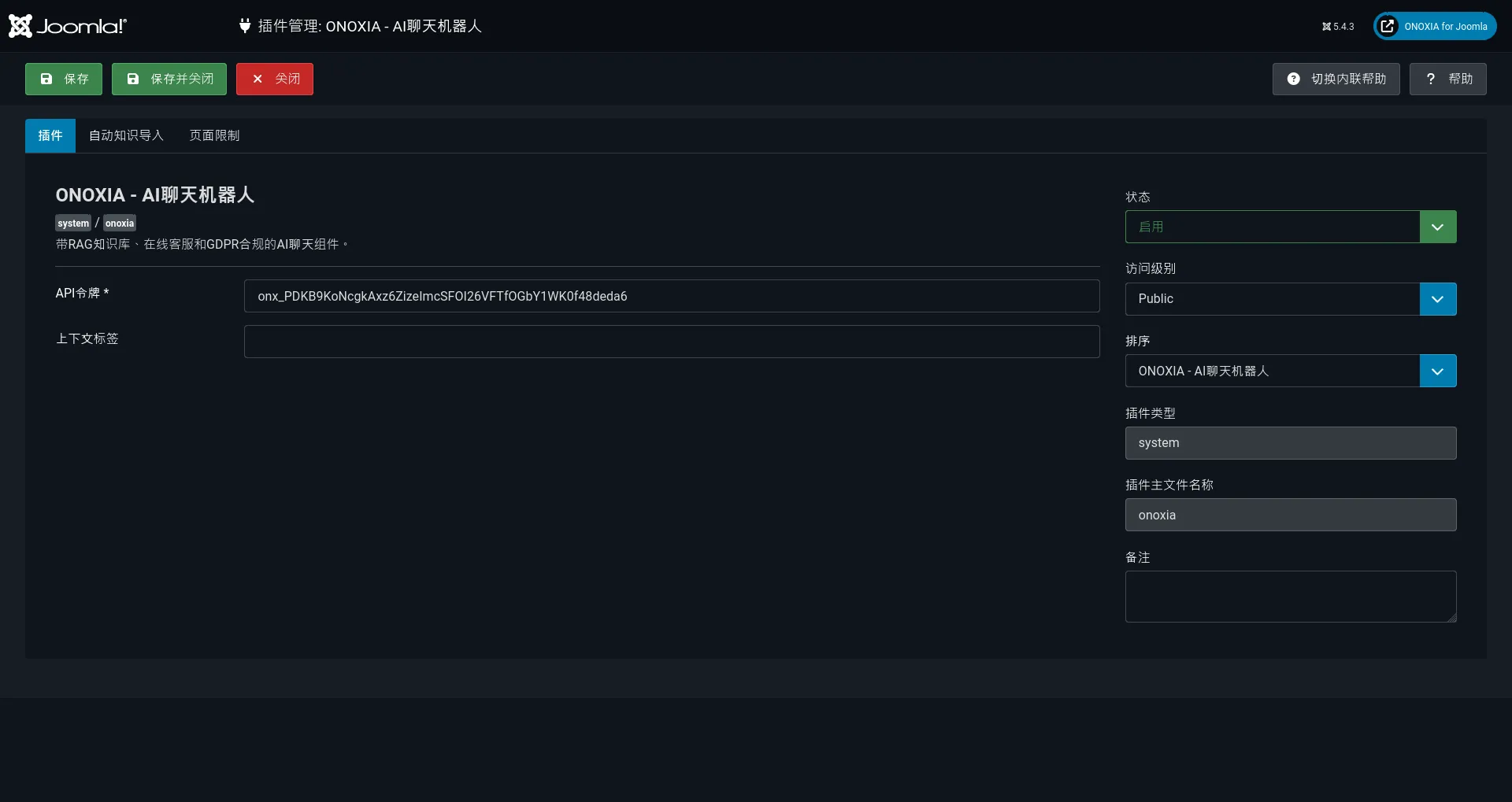Click the API令牌 field label
This screenshot has width=1512, height=802.
click(82, 293)
